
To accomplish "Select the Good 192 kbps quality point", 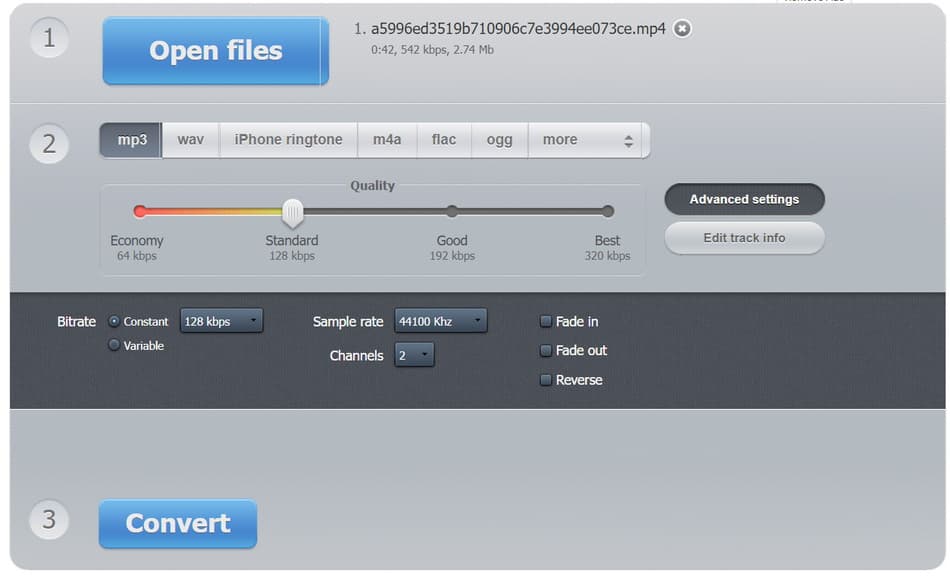I will click(452, 211).
